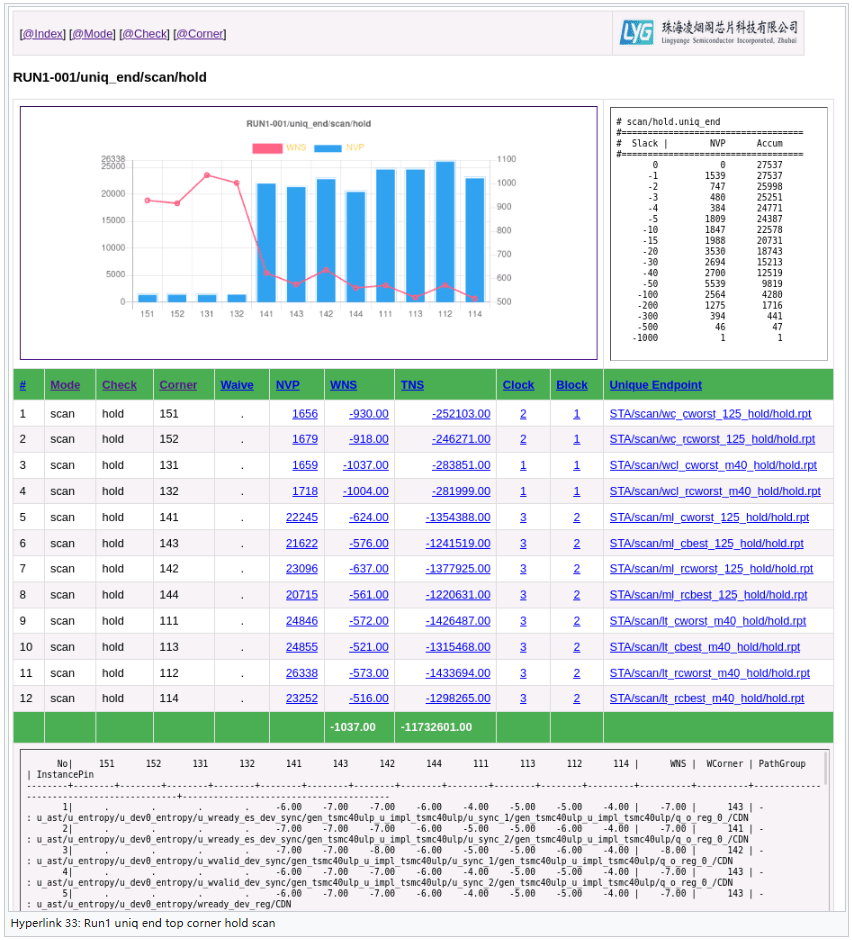852x940 pixels.
Task: Click the TNS column header
Action: click(412, 385)
